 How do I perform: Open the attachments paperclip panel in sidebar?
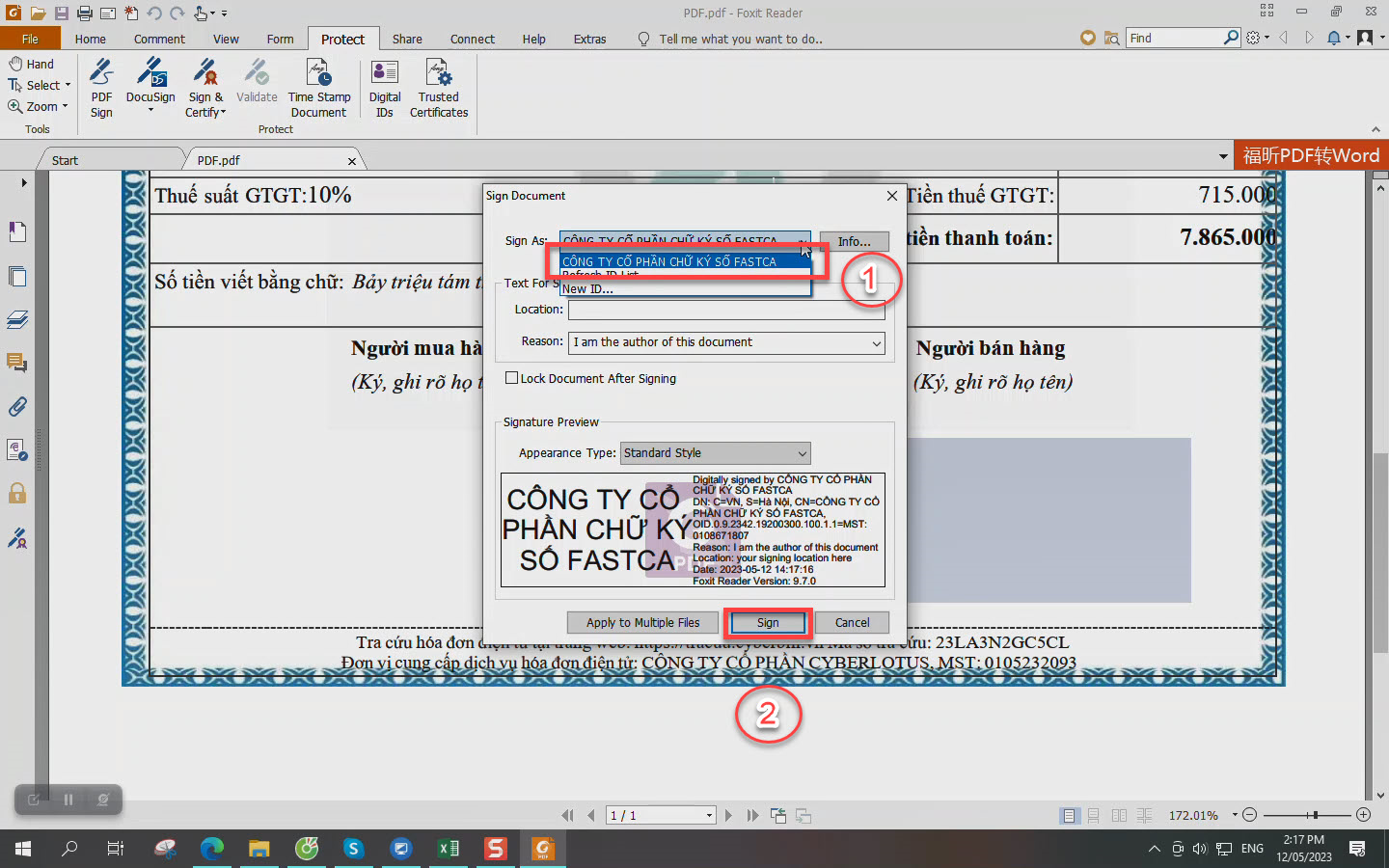[x=17, y=407]
